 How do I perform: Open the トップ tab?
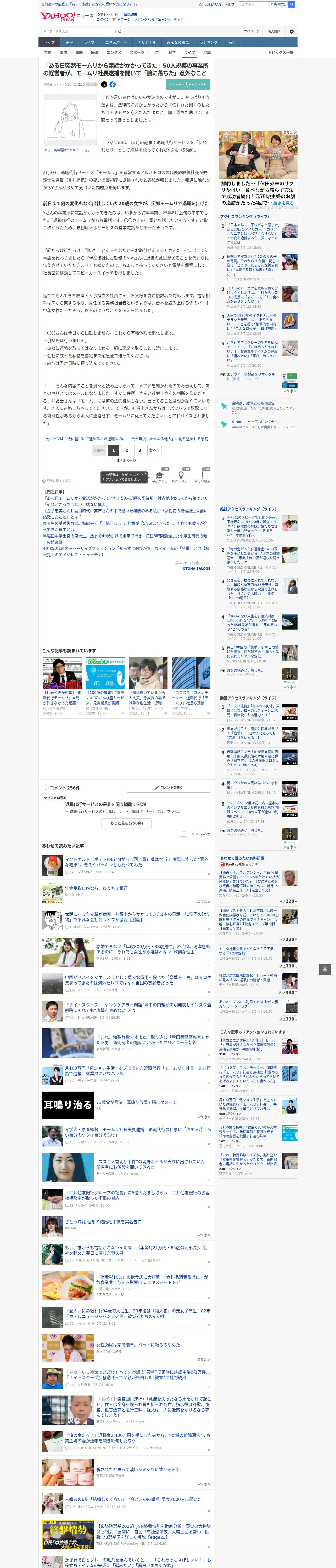pyautogui.click(x=49, y=43)
